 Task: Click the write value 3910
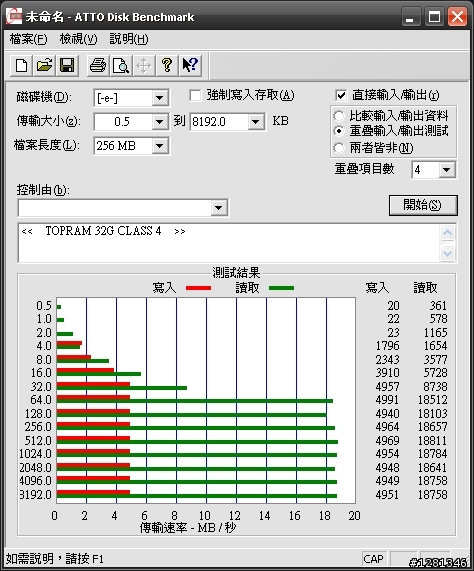(x=388, y=373)
